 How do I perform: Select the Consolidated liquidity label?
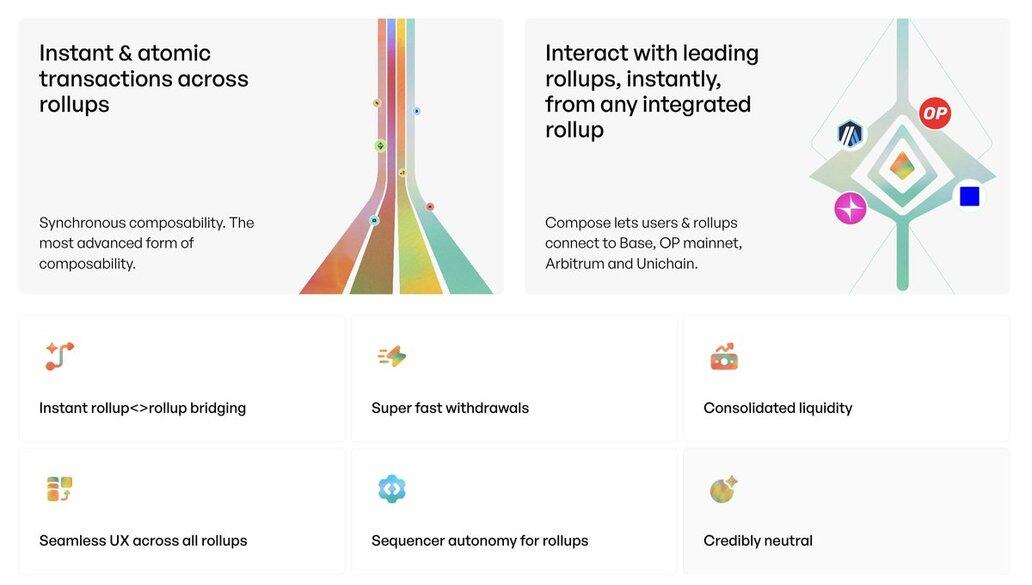[x=778, y=408]
